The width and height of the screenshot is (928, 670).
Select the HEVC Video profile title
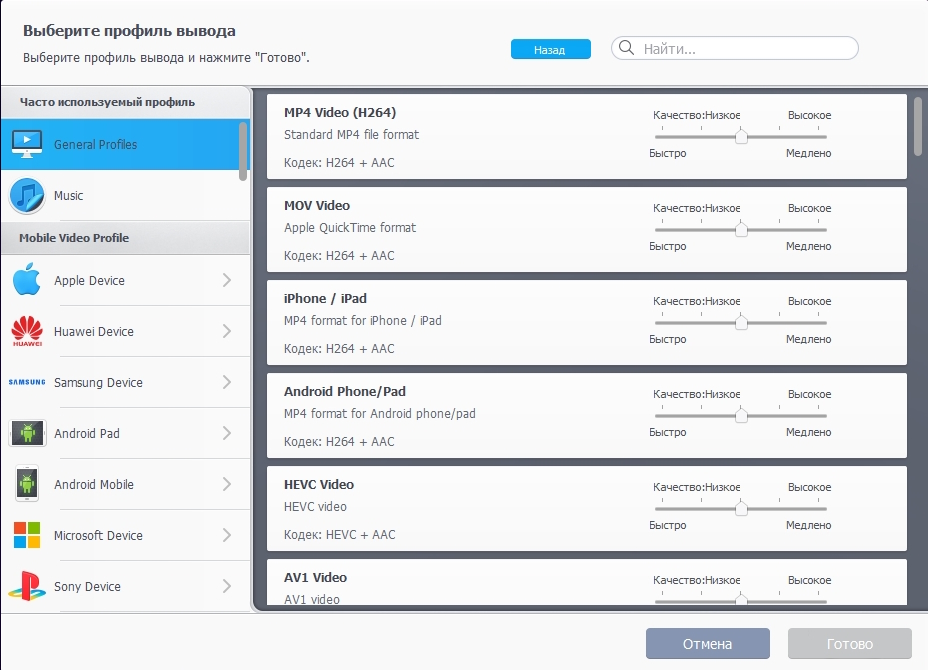click(x=318, y=484)
